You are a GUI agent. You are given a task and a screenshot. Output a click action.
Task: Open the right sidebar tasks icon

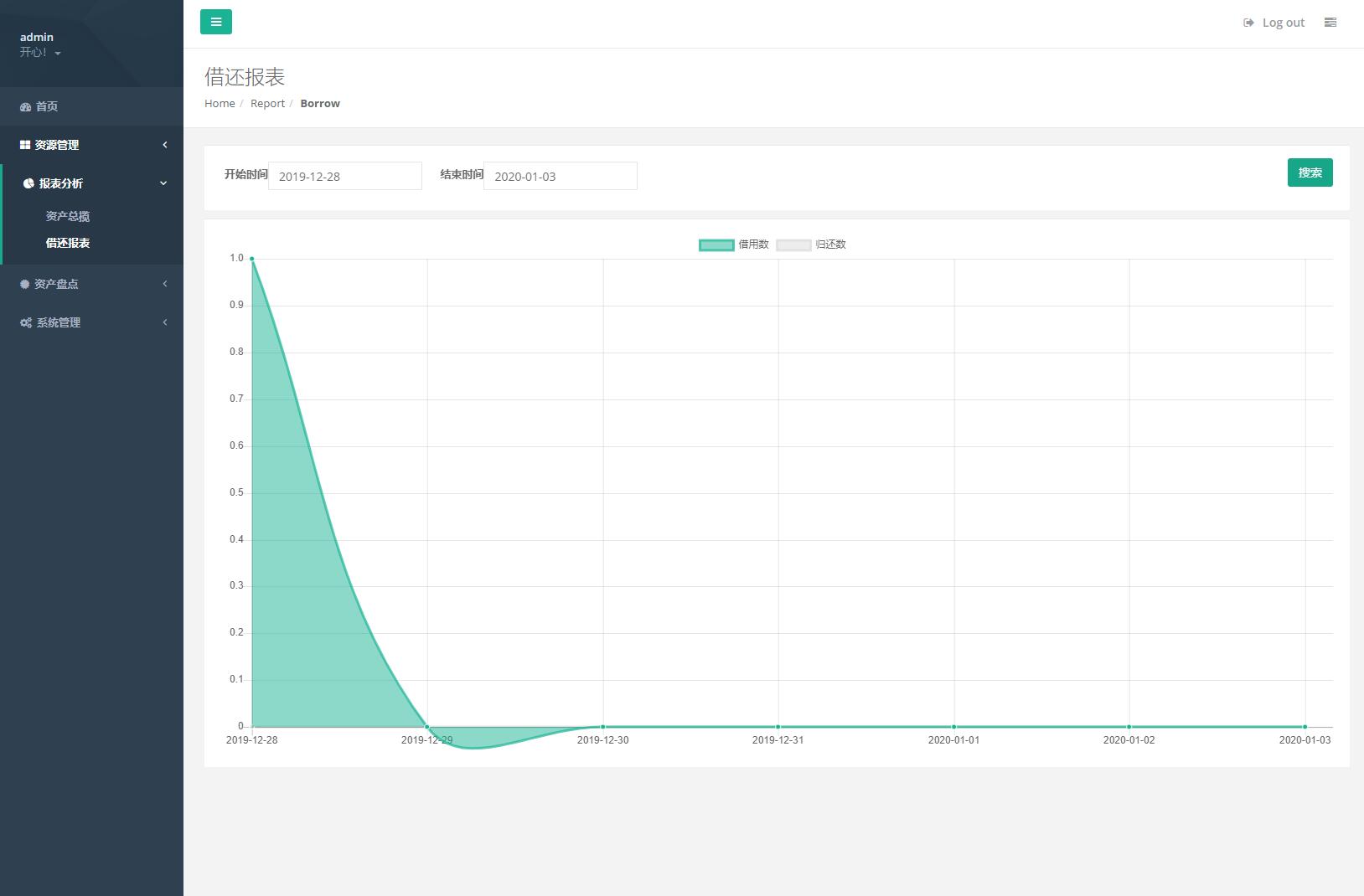coord(1330,23)
